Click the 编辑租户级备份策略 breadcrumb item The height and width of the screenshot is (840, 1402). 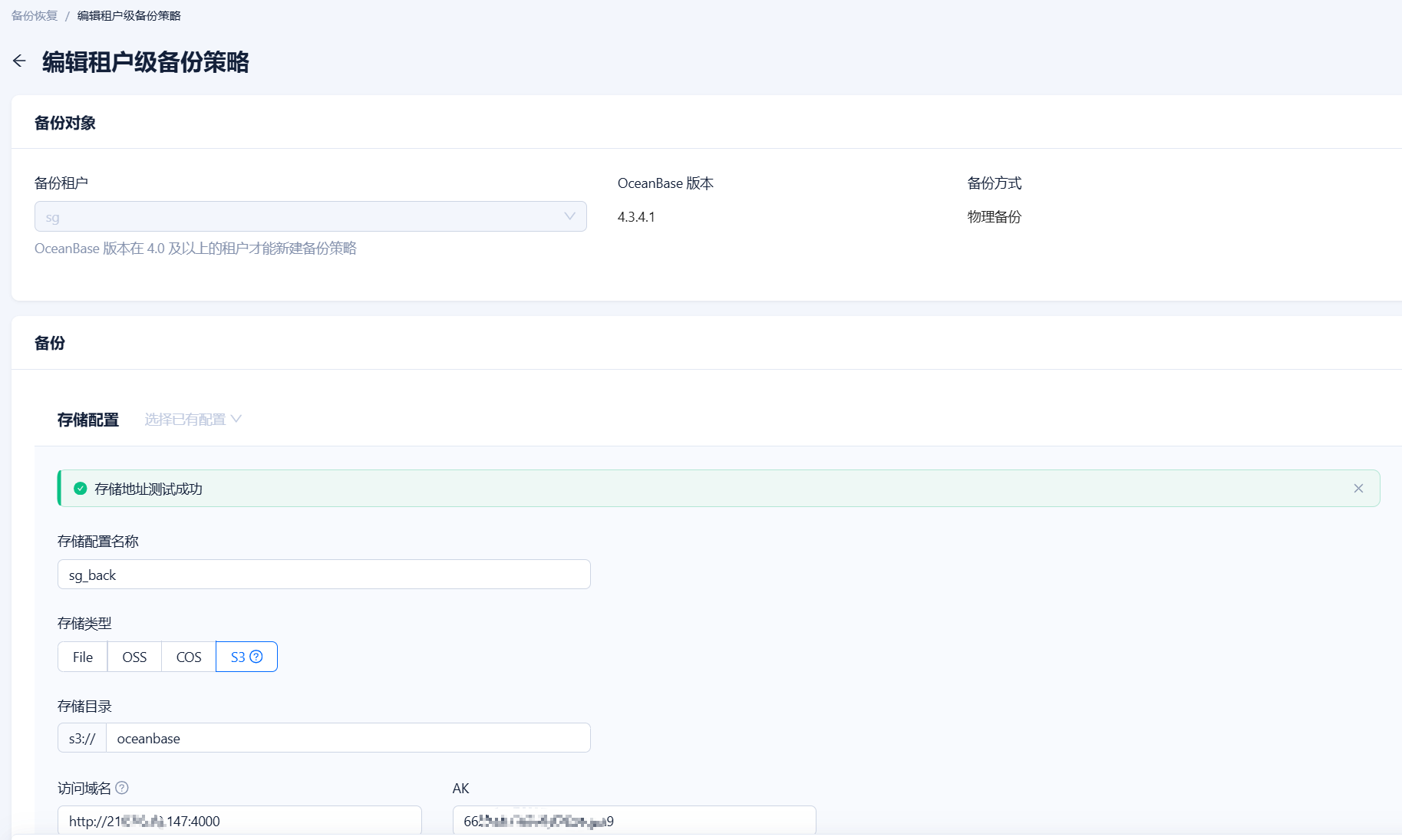pos(129,15)
